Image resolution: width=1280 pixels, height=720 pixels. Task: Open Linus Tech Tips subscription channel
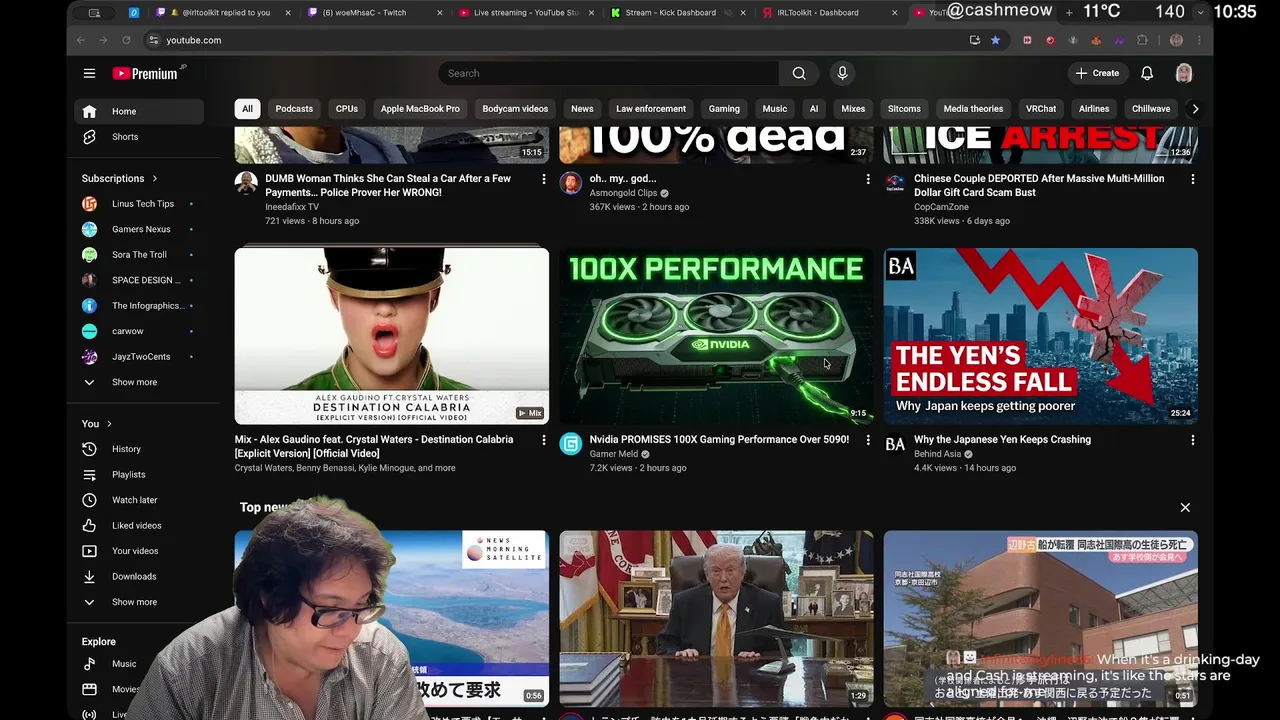139,204
